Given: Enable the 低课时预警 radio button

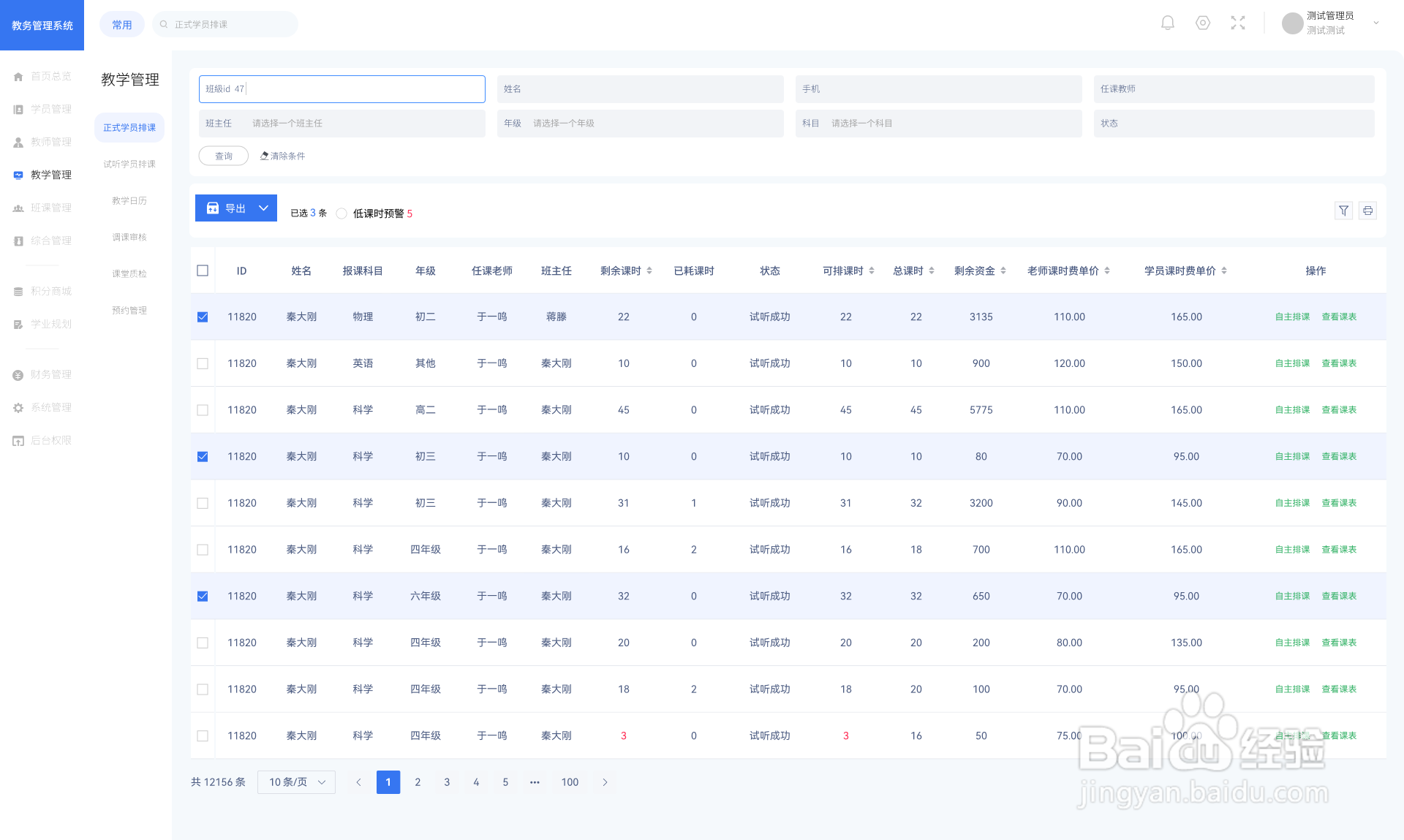Looking at the screenshot, I should [341, 213].
